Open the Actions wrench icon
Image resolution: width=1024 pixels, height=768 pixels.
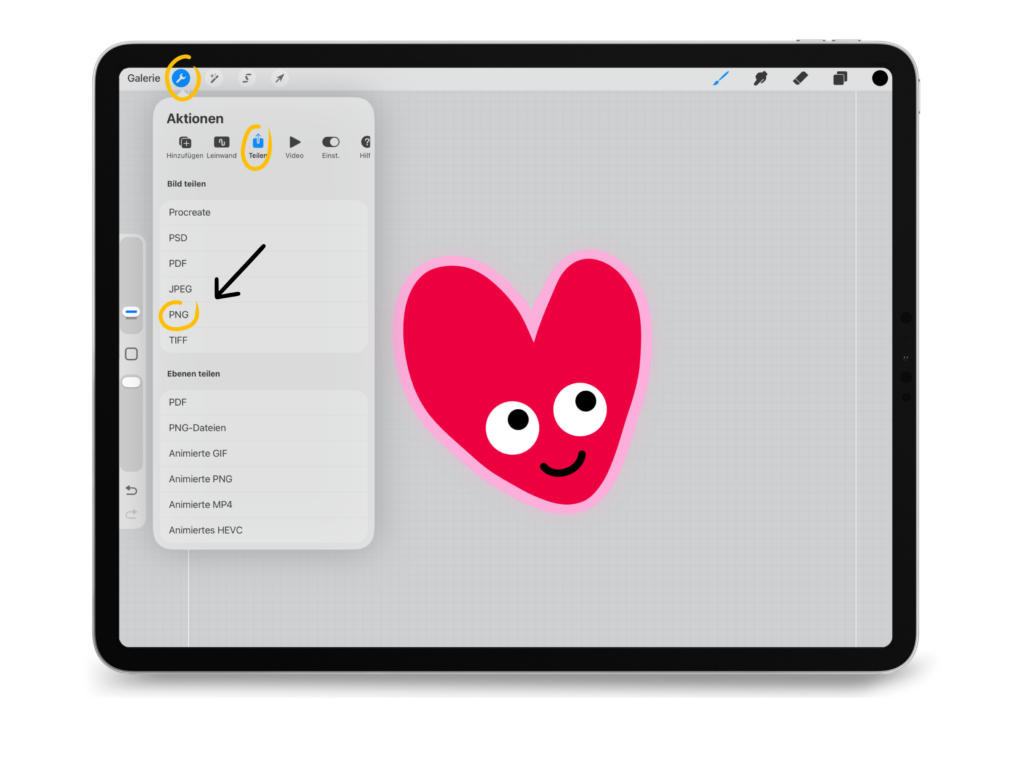click(x=181, y=78)
